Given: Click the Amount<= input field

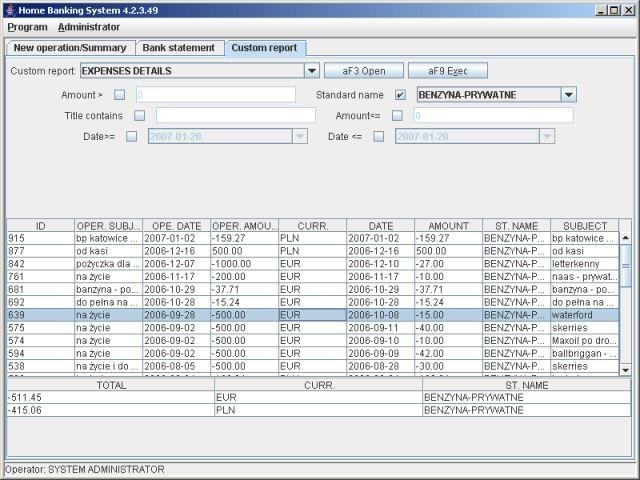Looking at the screenshot, I should [493, 116].
